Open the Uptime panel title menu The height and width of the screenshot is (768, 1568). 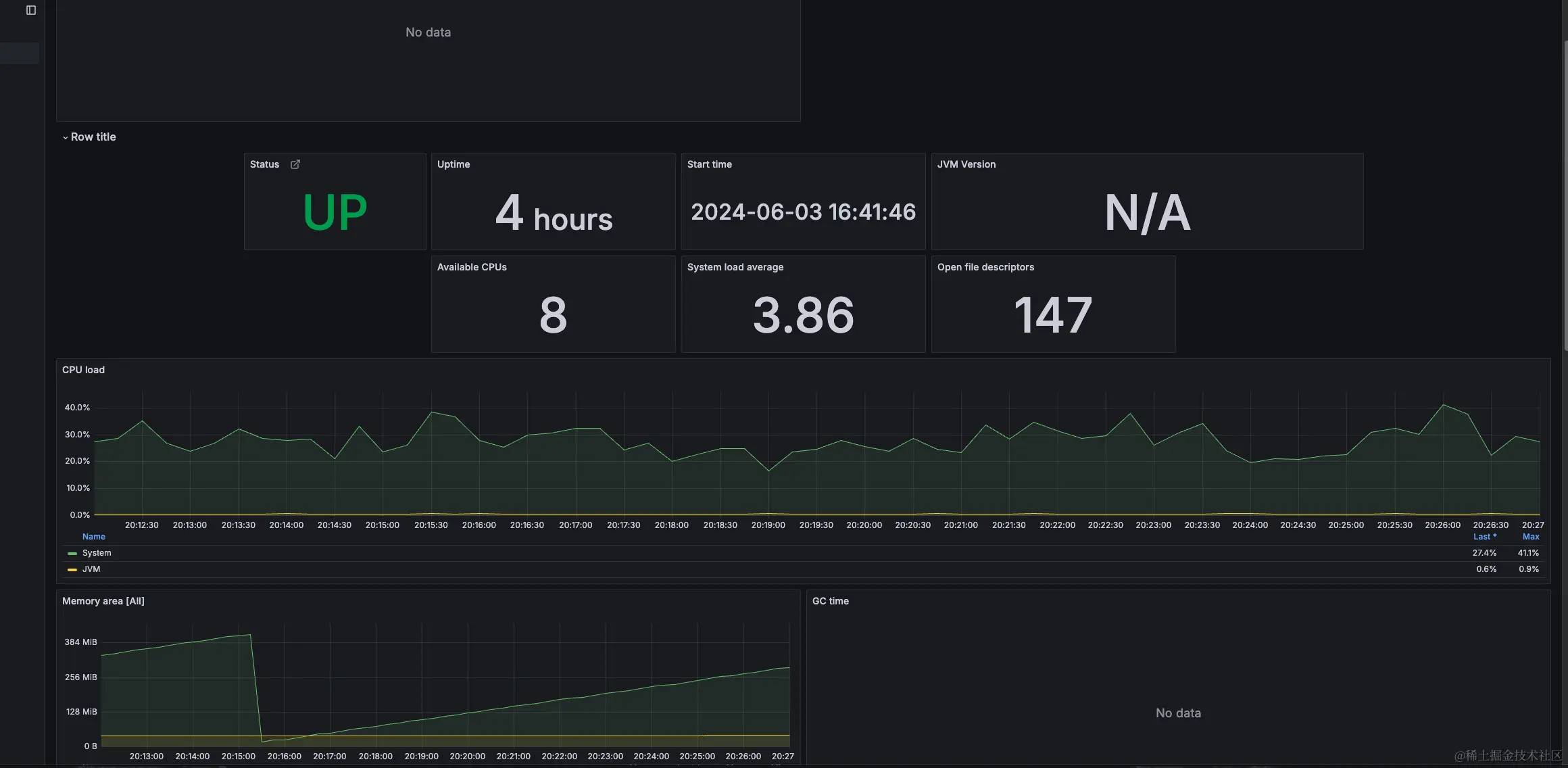(453, 164)
